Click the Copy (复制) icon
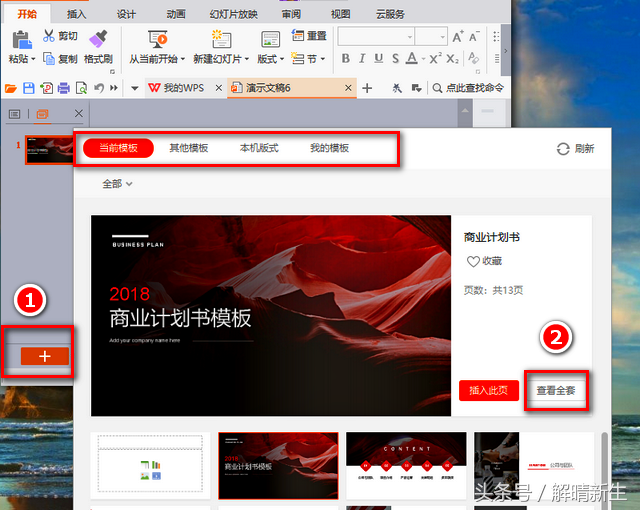 (49, 58)
